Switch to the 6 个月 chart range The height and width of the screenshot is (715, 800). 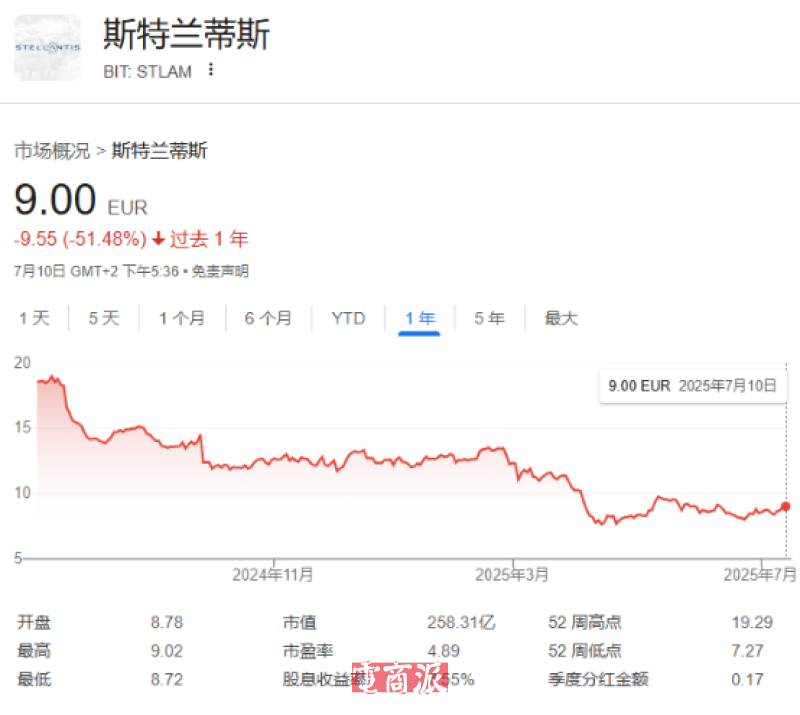tap(268, 318)
